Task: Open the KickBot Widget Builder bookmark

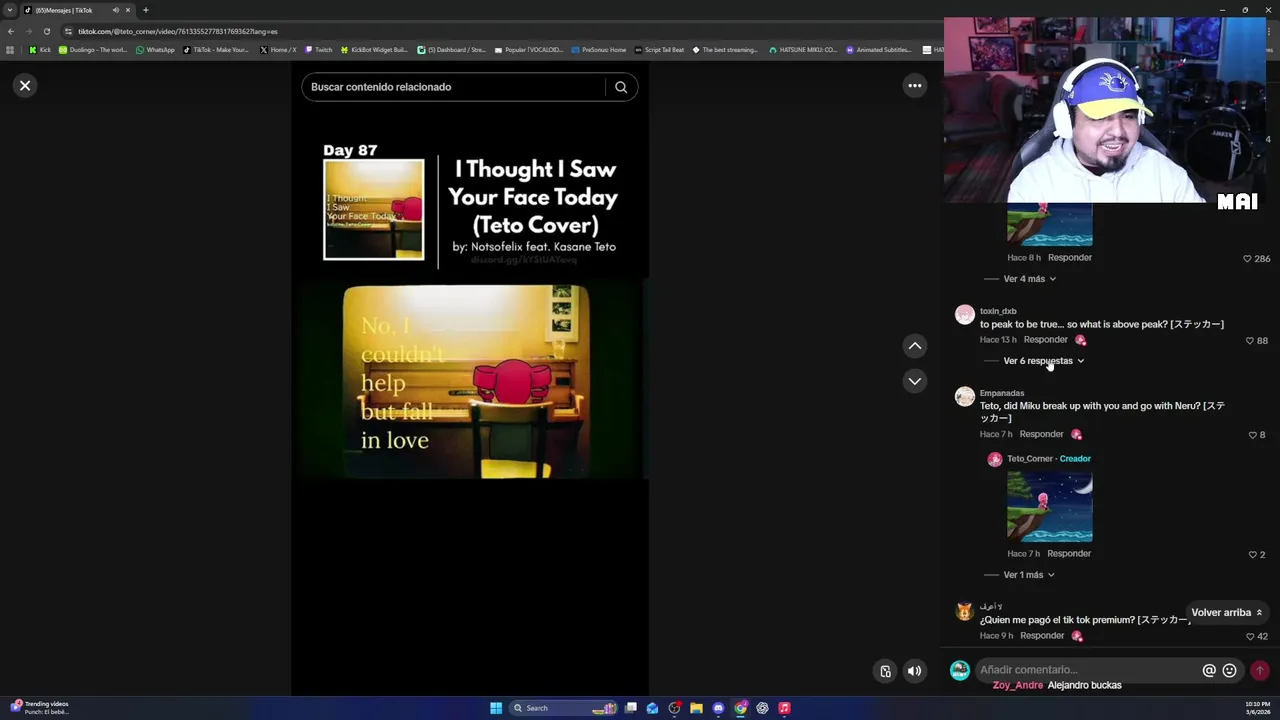Action: coord(374,50)
